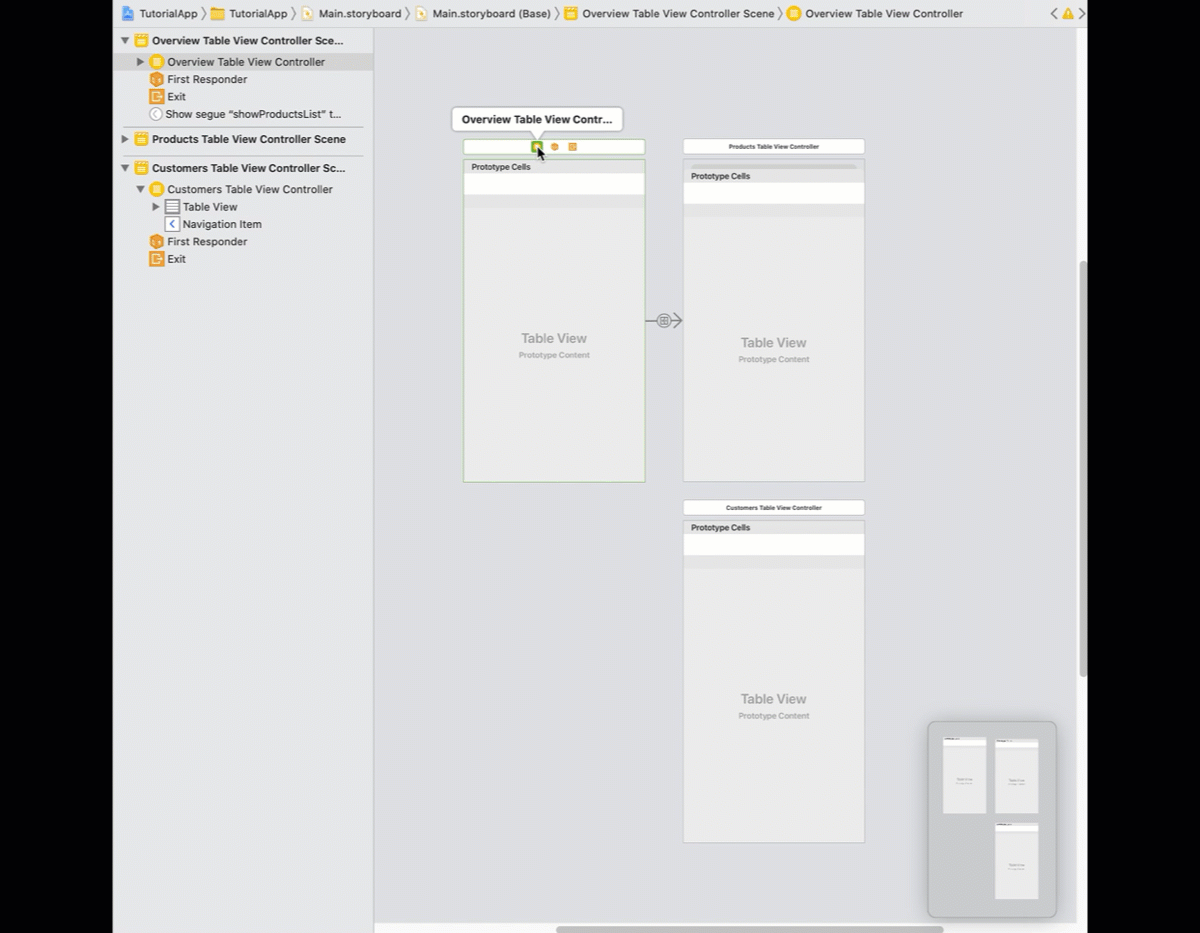Viewport: 1200px width, 933px height.
Task: Open the Main.storyboard (Base) breadcrumb
Action: click(483, 14)
